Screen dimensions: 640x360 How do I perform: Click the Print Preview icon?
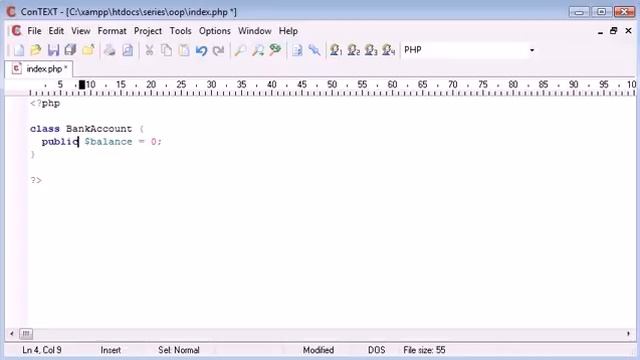(127, 50)
